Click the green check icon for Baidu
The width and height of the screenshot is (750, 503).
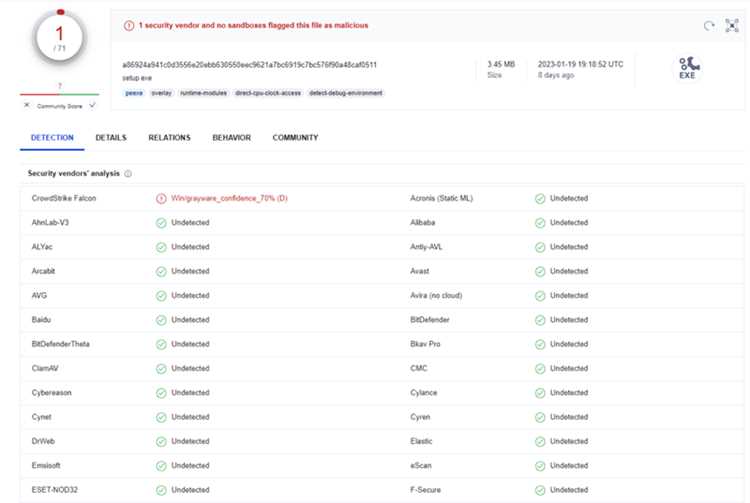coord(161,320)
